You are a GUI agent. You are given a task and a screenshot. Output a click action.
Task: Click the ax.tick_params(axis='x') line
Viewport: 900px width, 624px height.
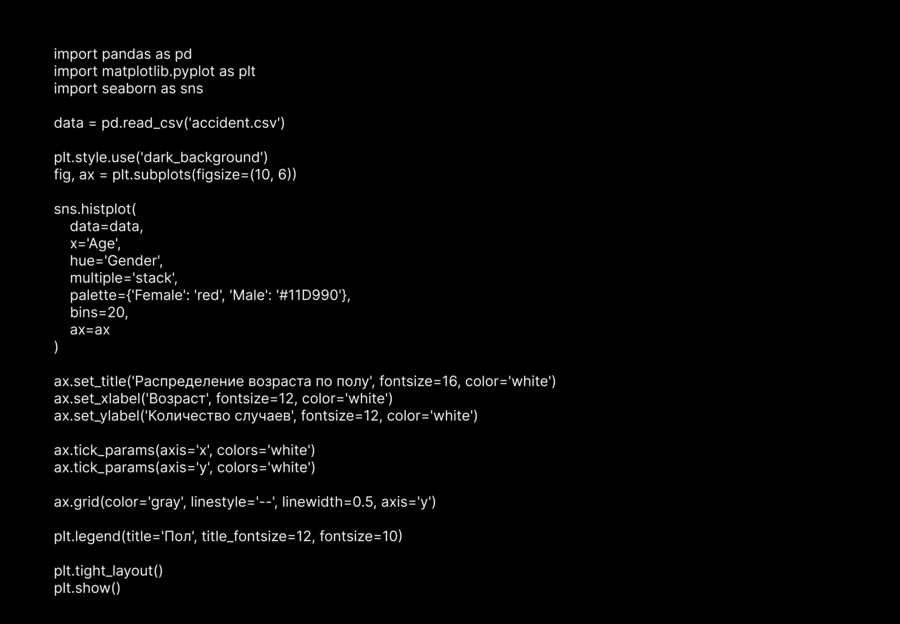pyautogui.click(x=184, y=450)
